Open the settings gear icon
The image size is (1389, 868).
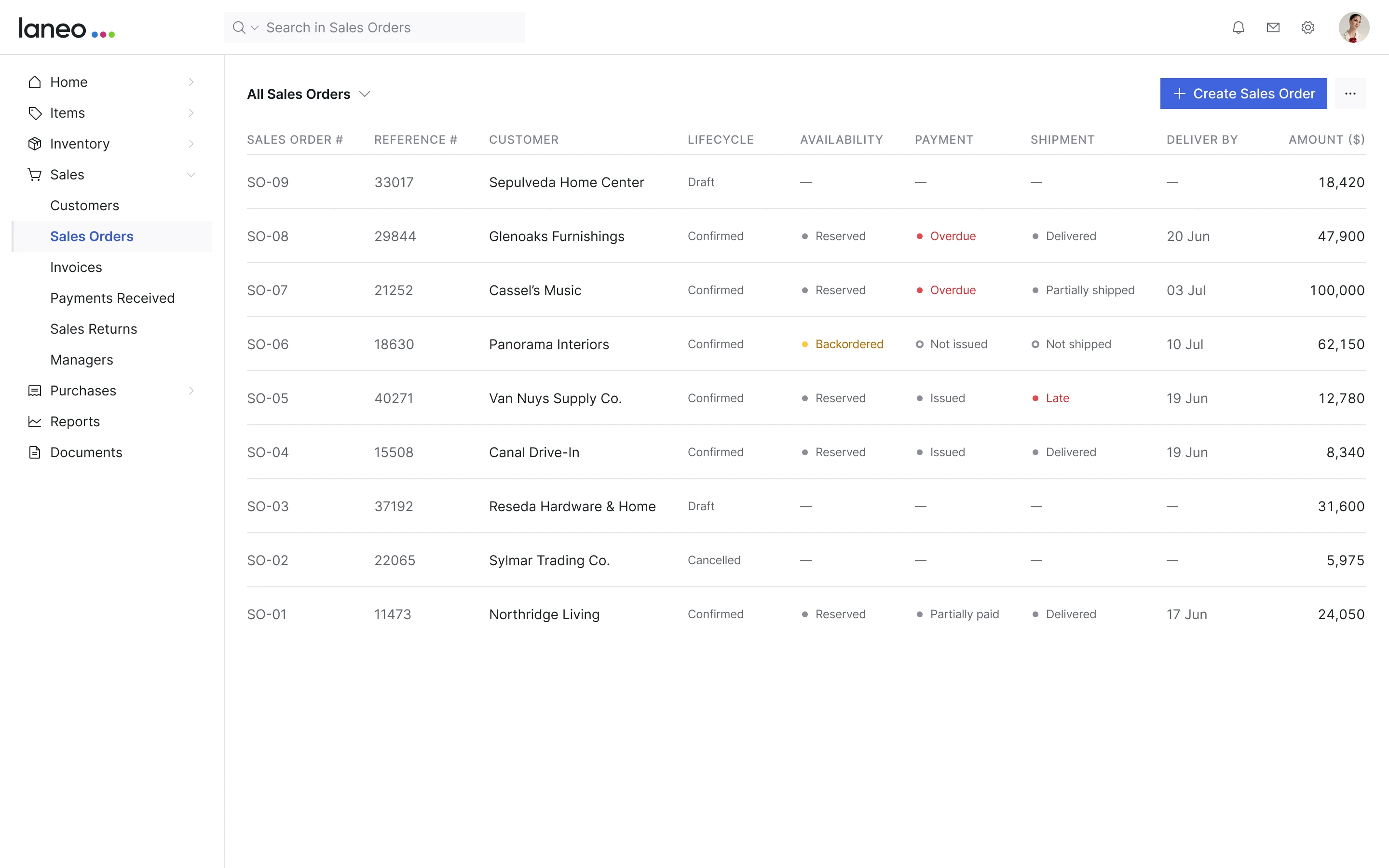(1307, 27)
